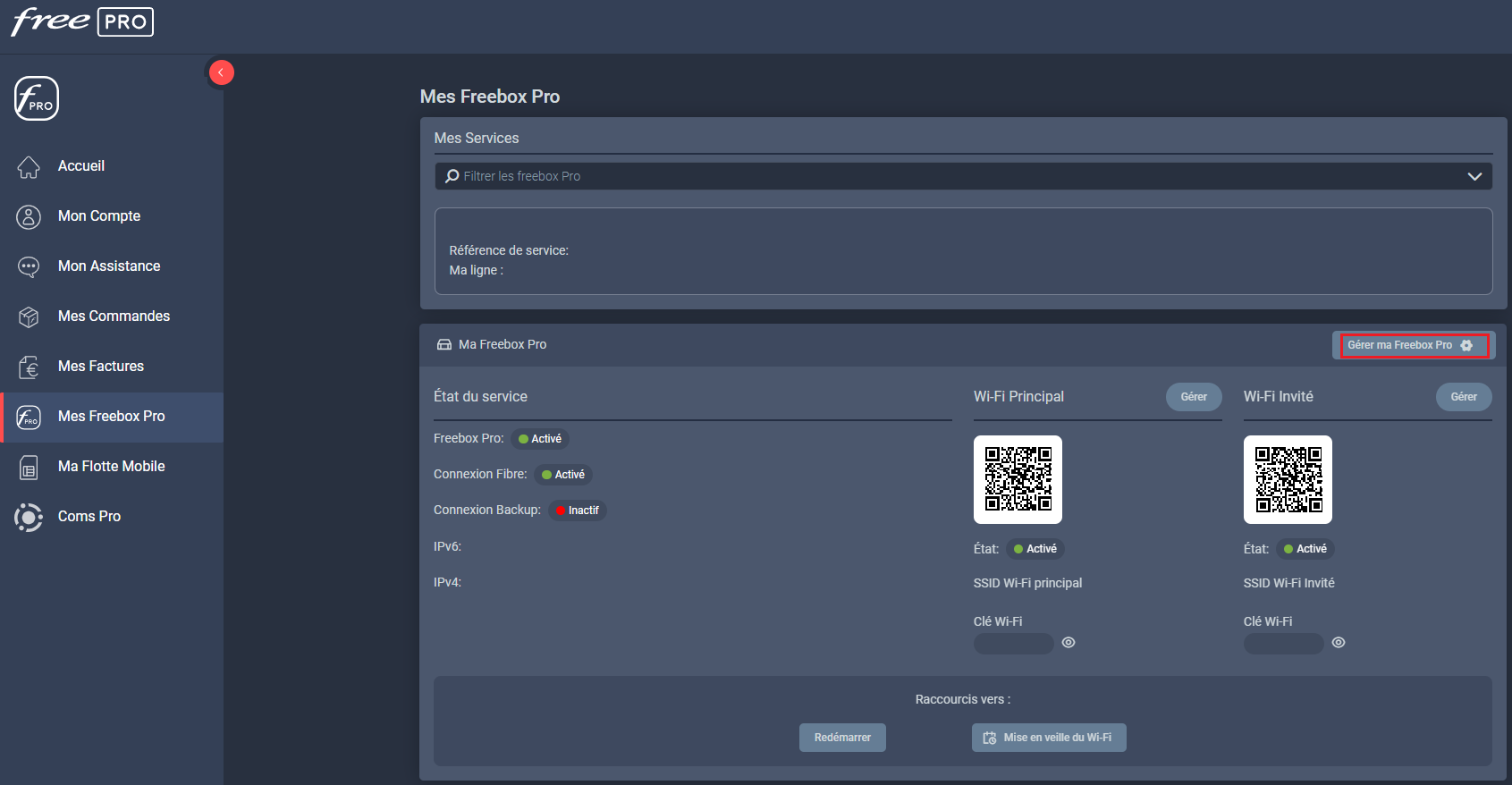Screen dimensions: 1512x785
Task: Click the Redémarrer button
Action: point(842,738)
